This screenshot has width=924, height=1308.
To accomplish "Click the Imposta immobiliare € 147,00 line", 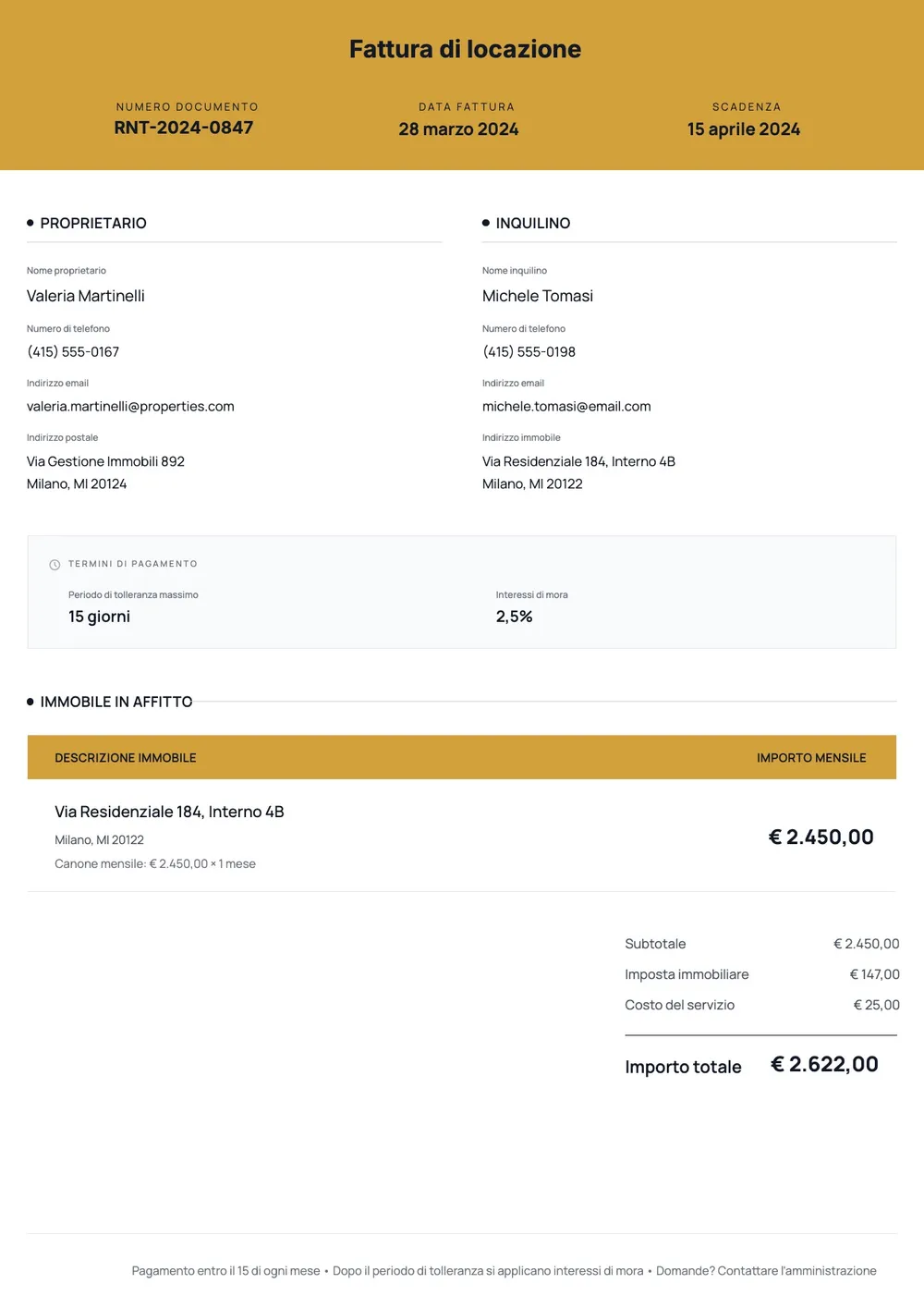I will 761,974.
